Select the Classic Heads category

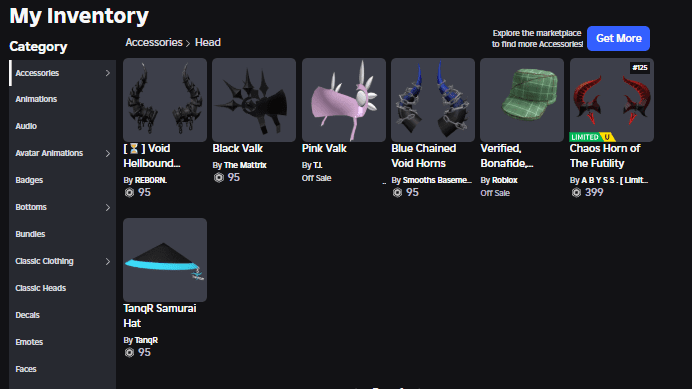click(63, 288)
